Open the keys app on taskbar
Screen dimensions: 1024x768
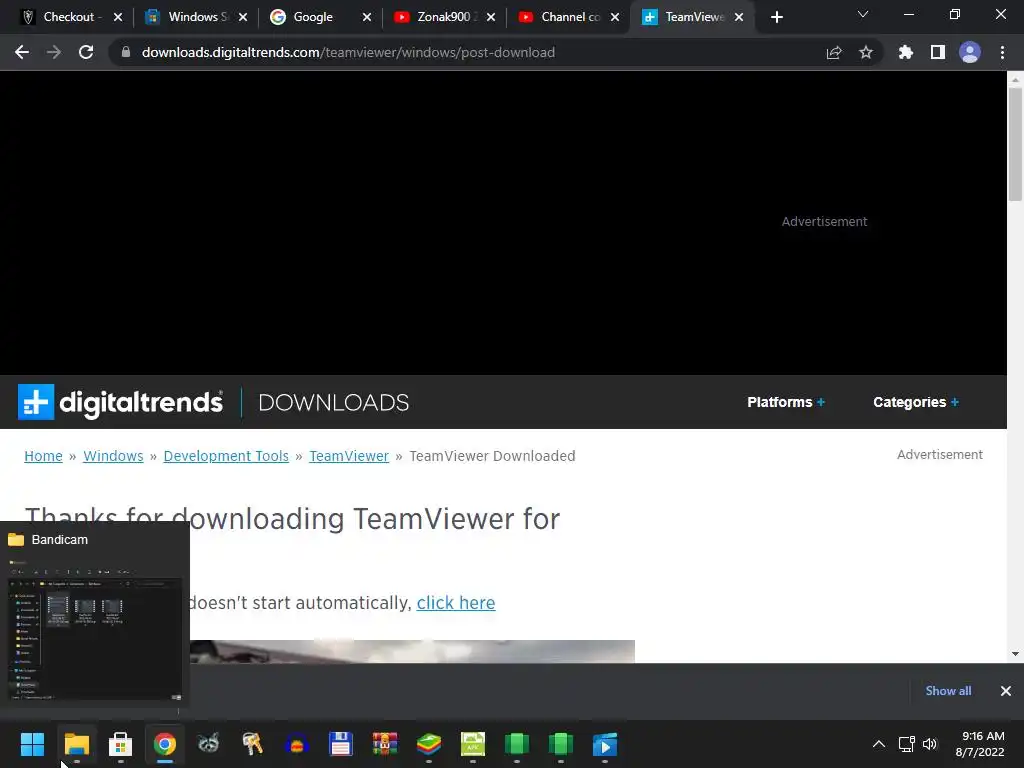point(252,744)
